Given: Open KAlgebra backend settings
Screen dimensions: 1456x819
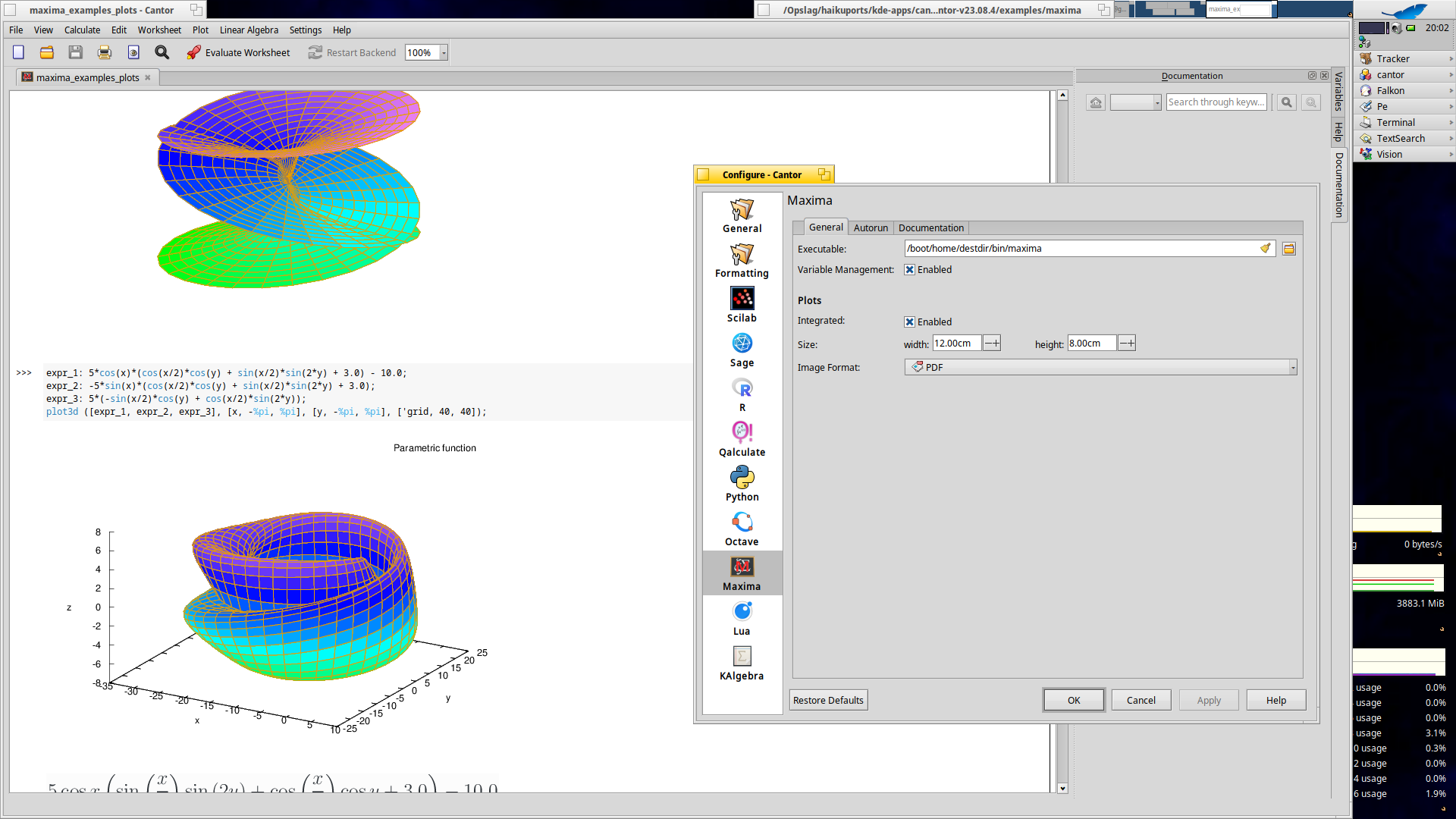Looking at the screenshot, I should pos(742,664).
